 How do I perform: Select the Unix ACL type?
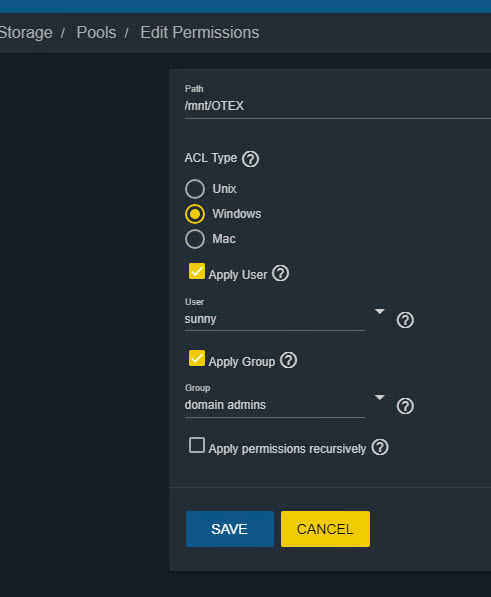195,189
